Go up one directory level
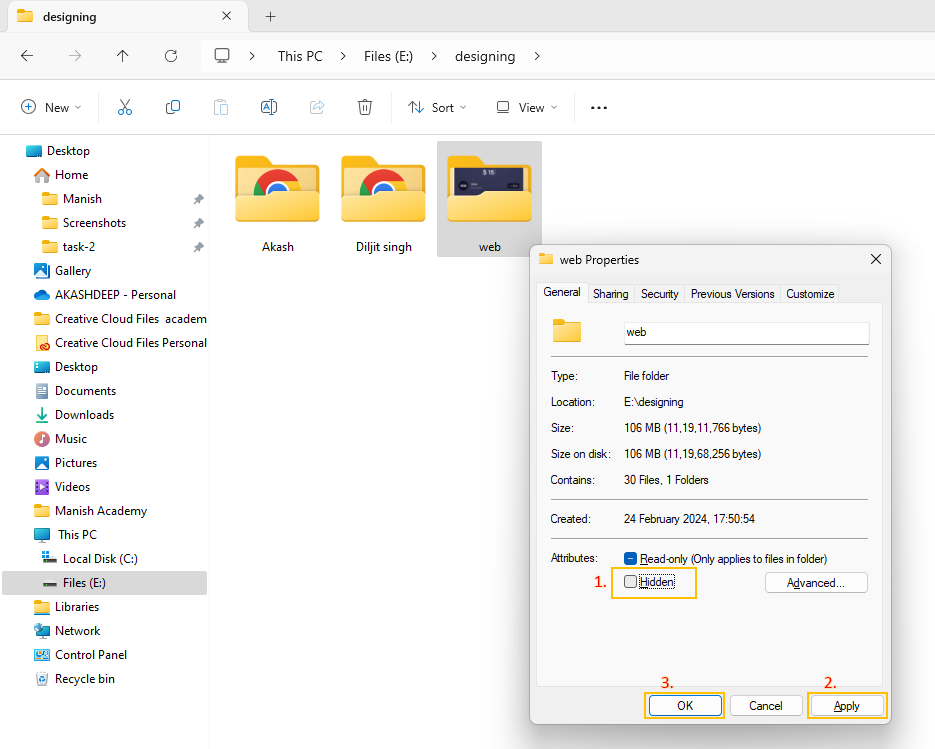This screenshot has width=935, height=749. click(x=123, y=56)
